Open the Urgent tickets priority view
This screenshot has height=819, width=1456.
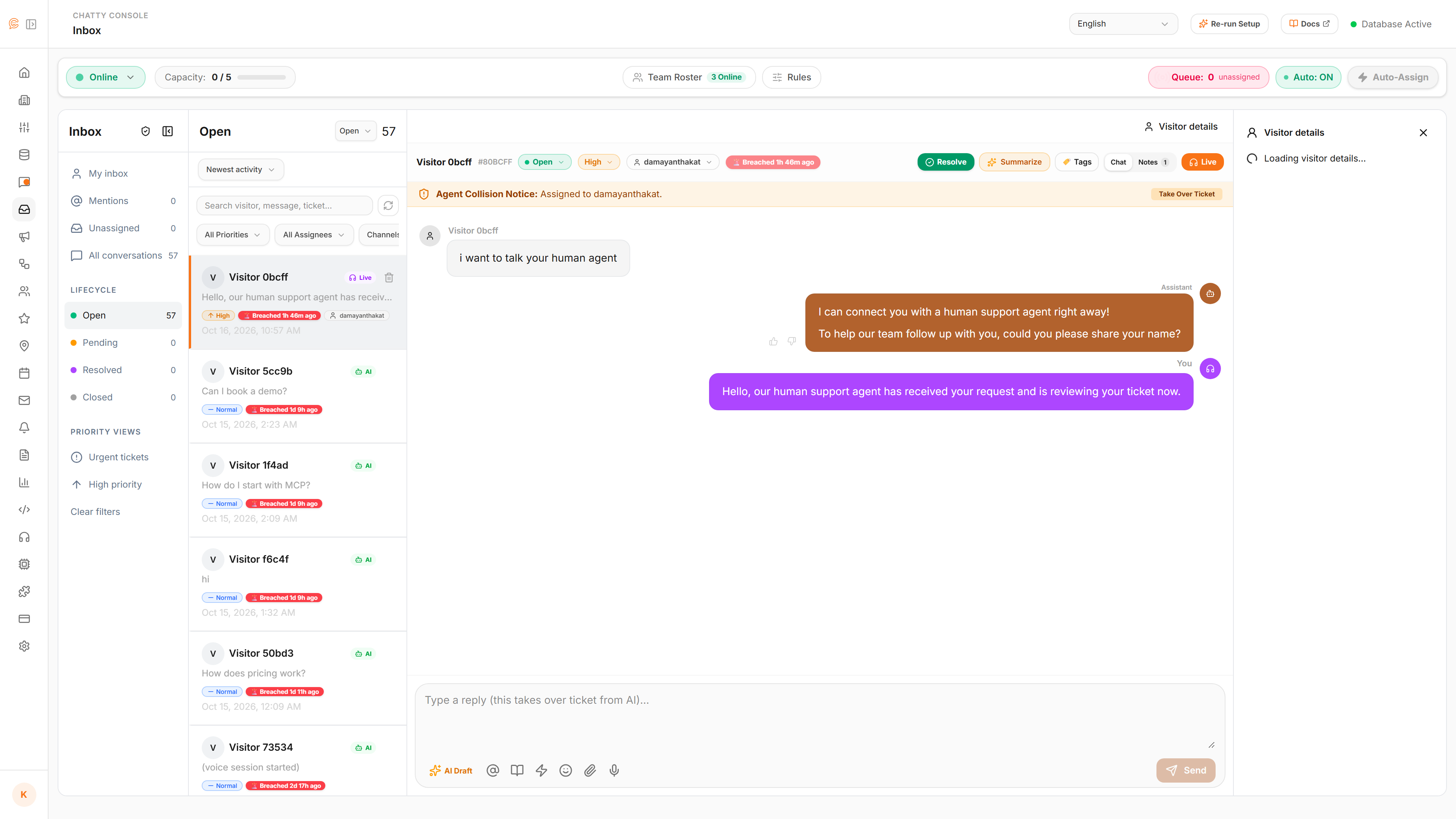point(123,457)
